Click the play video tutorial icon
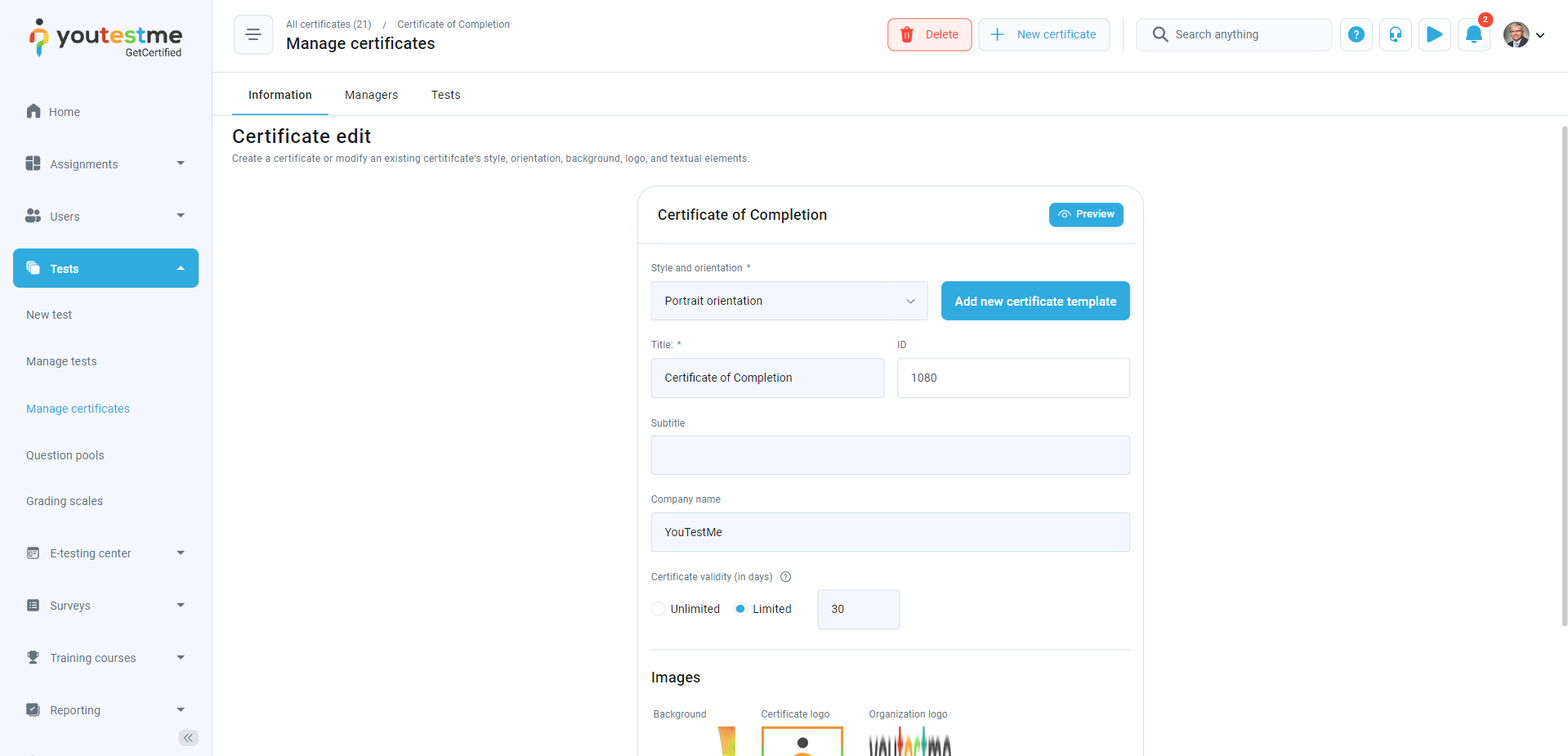Viewport: 1568px width, 756px height. [x=1434, y=34]
